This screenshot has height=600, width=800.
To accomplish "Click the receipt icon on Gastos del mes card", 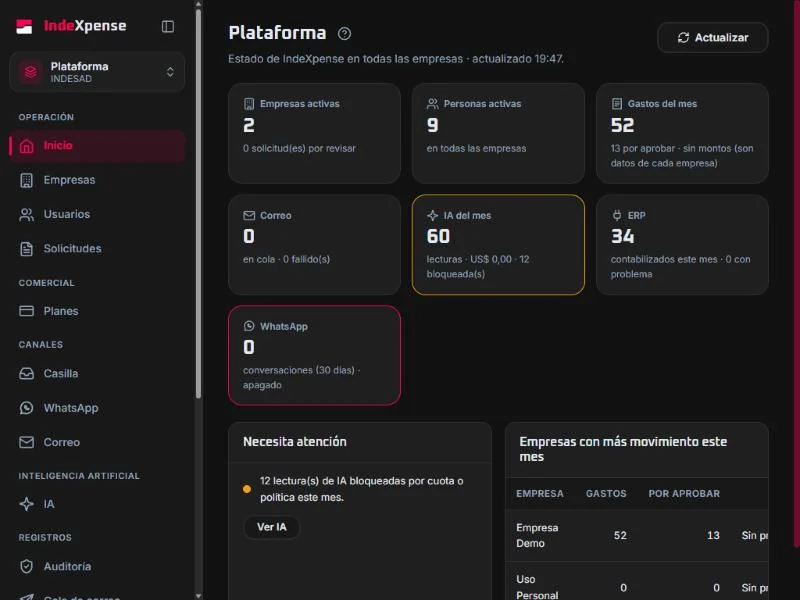I will click(x=617, y=104).
